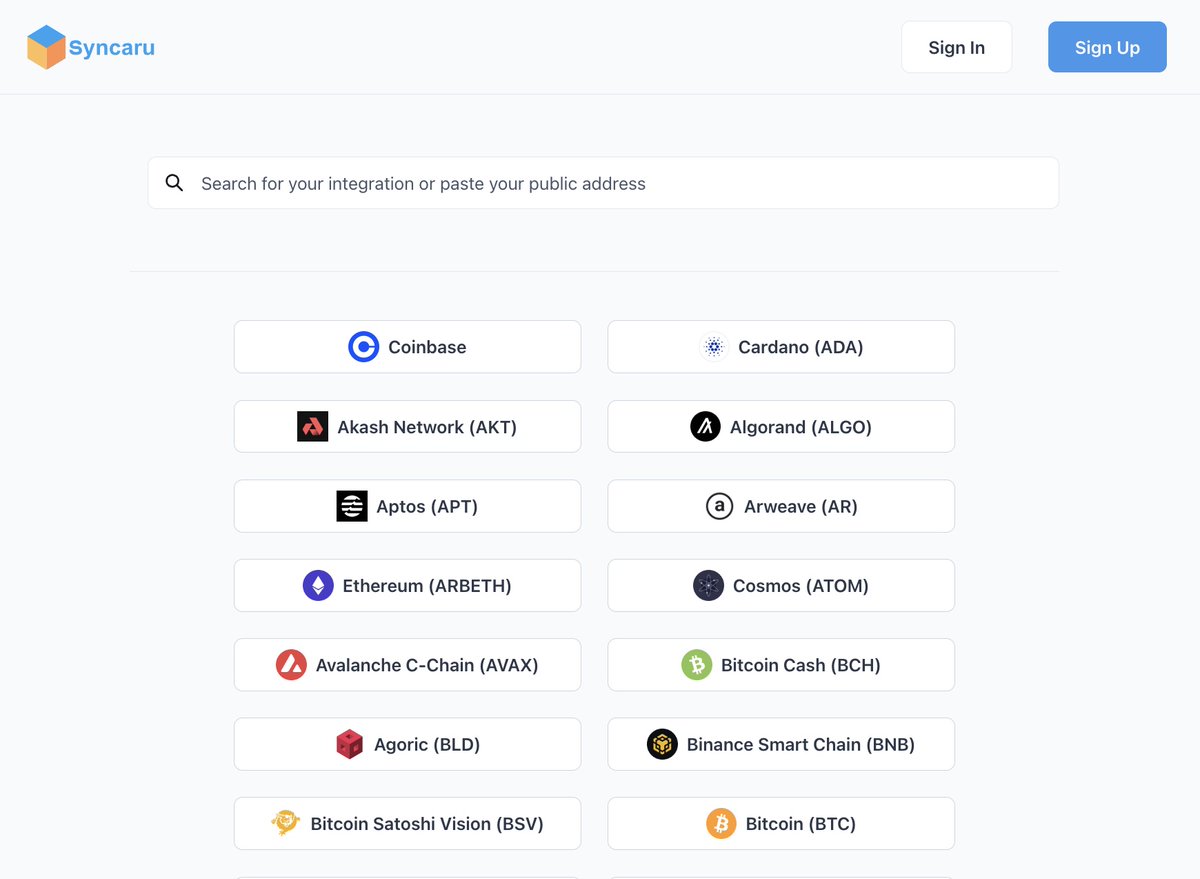Click the Bitcoin Satoshi Vision logo icon
This screenshot has height=879, width=1200.
[x=286, y=823]
